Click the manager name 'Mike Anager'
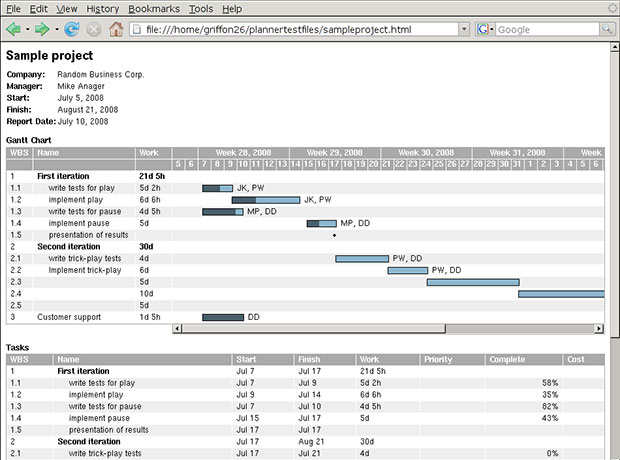620x460 pixels. 81,86
